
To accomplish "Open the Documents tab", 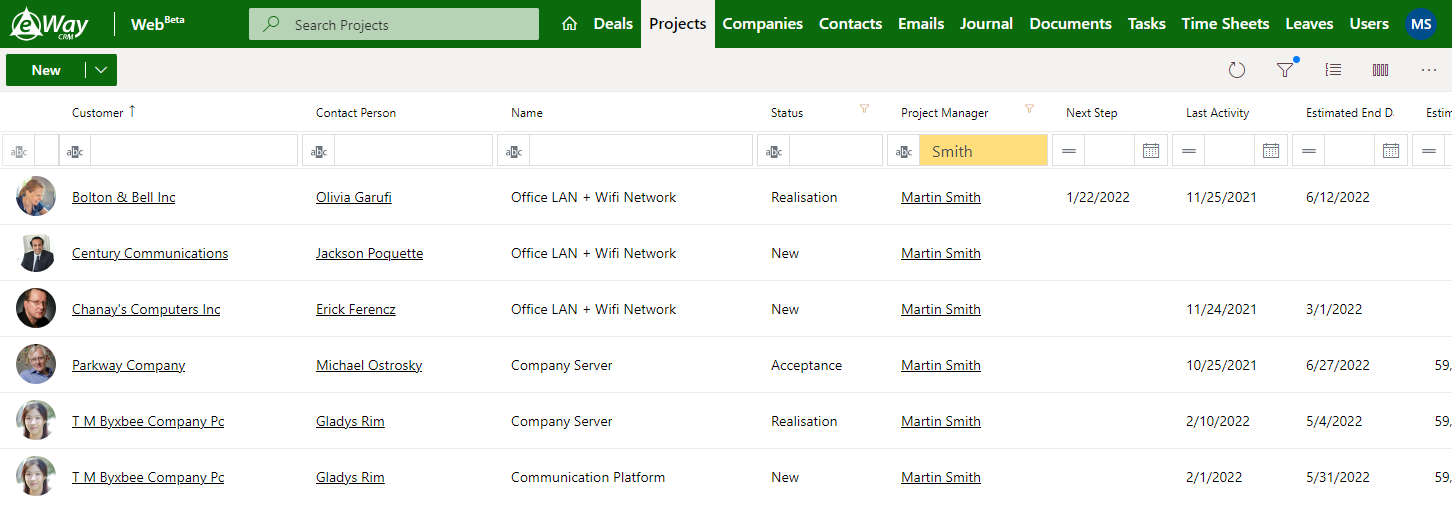I will point(1071,24).
